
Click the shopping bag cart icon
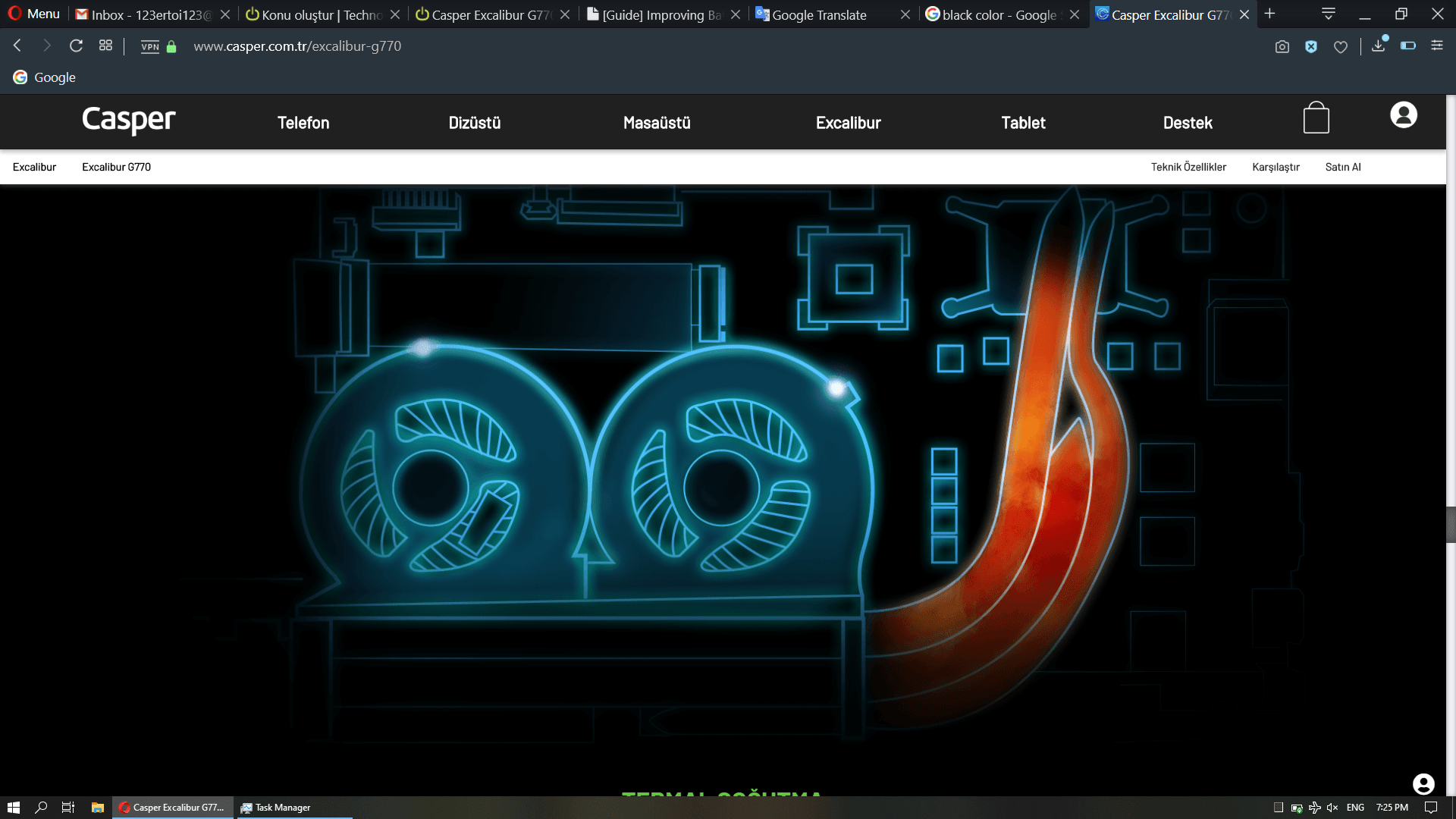[1316, 118]
